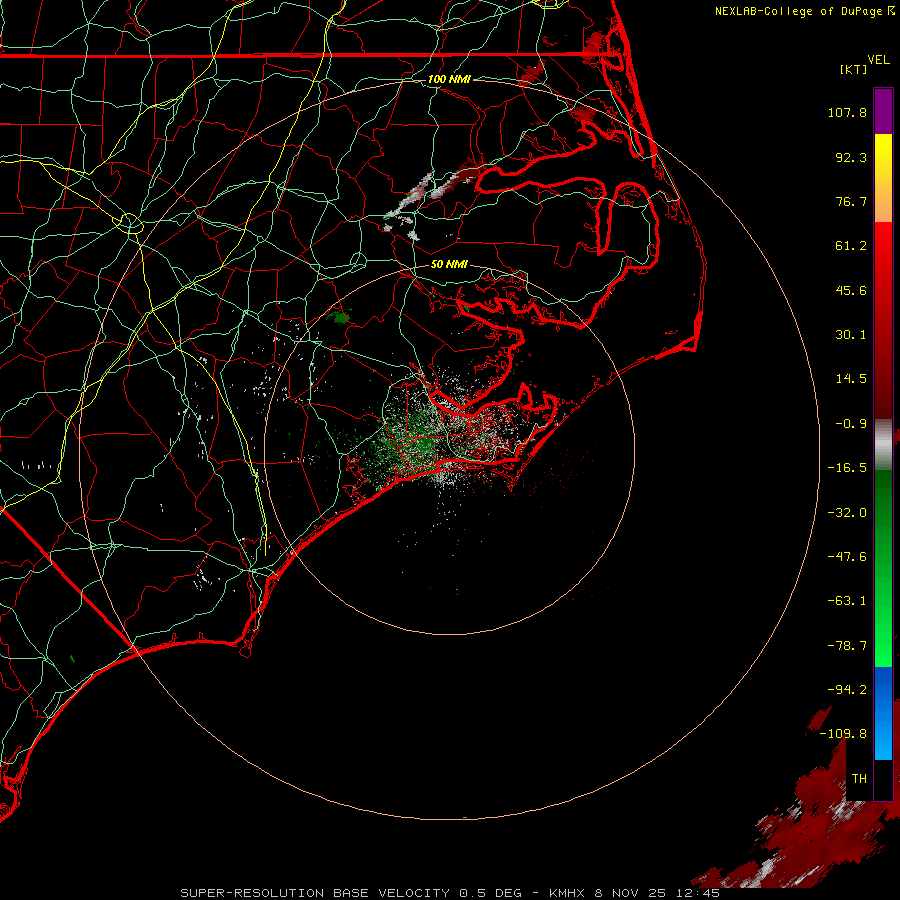
Task: Click the 92.3 velocity scale value
Action: click(x=851, y=157)
